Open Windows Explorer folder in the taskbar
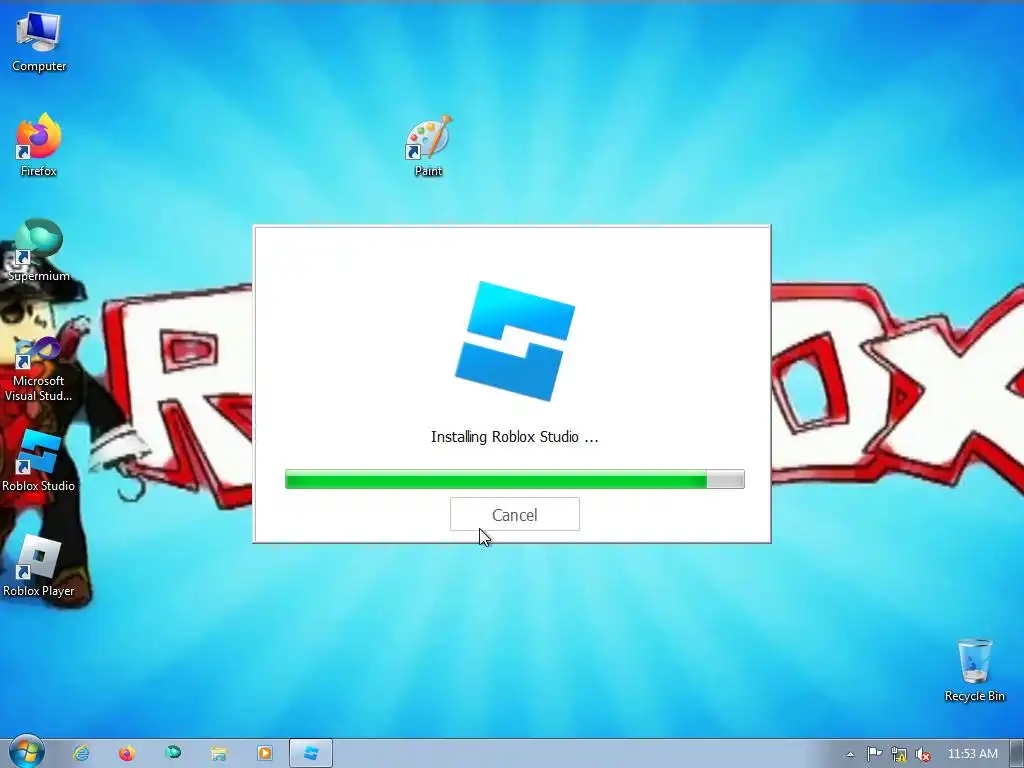1024x768 pixels. (219, 754)
